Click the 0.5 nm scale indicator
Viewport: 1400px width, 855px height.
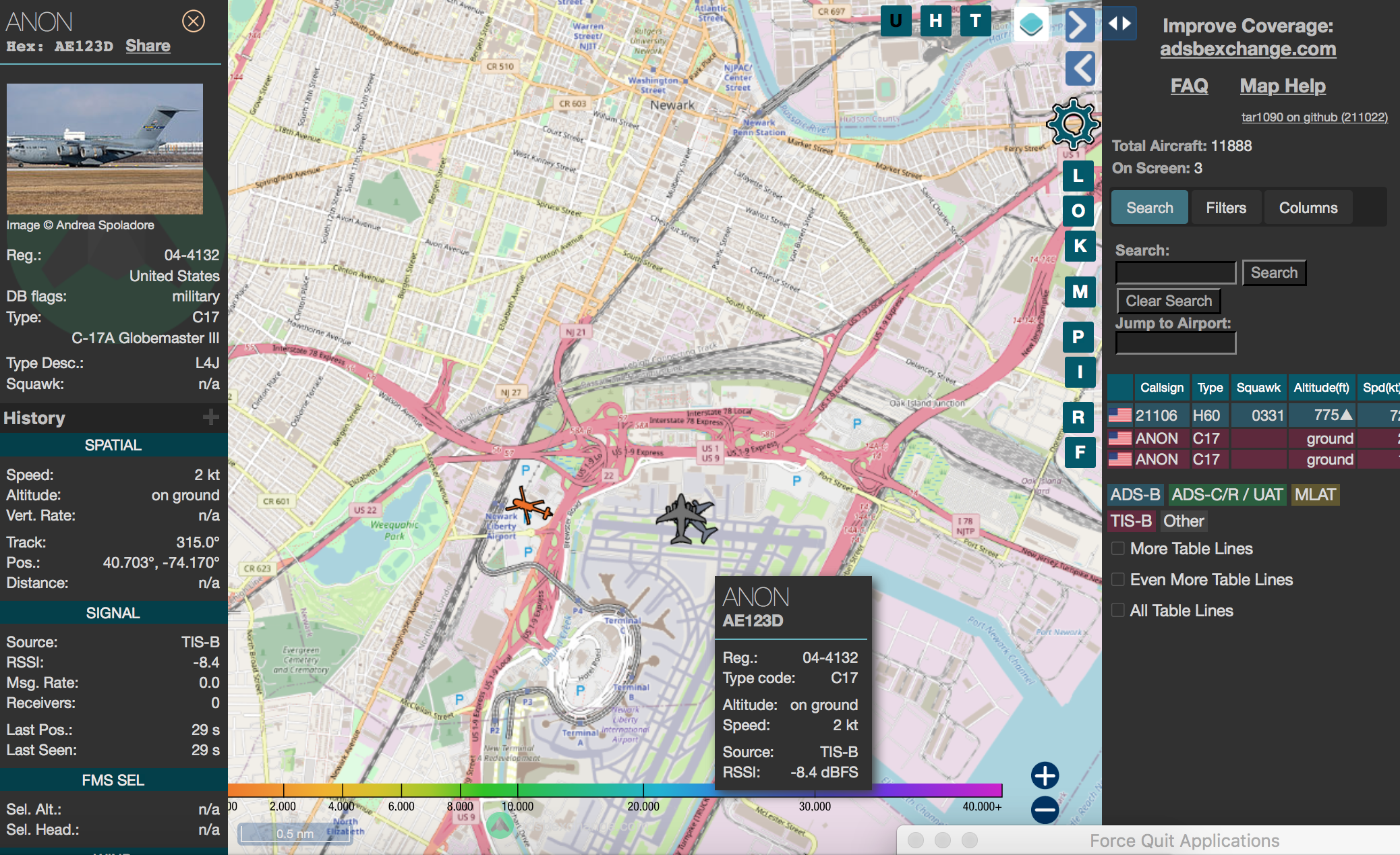pyautogui.click(x=295, y=833)
